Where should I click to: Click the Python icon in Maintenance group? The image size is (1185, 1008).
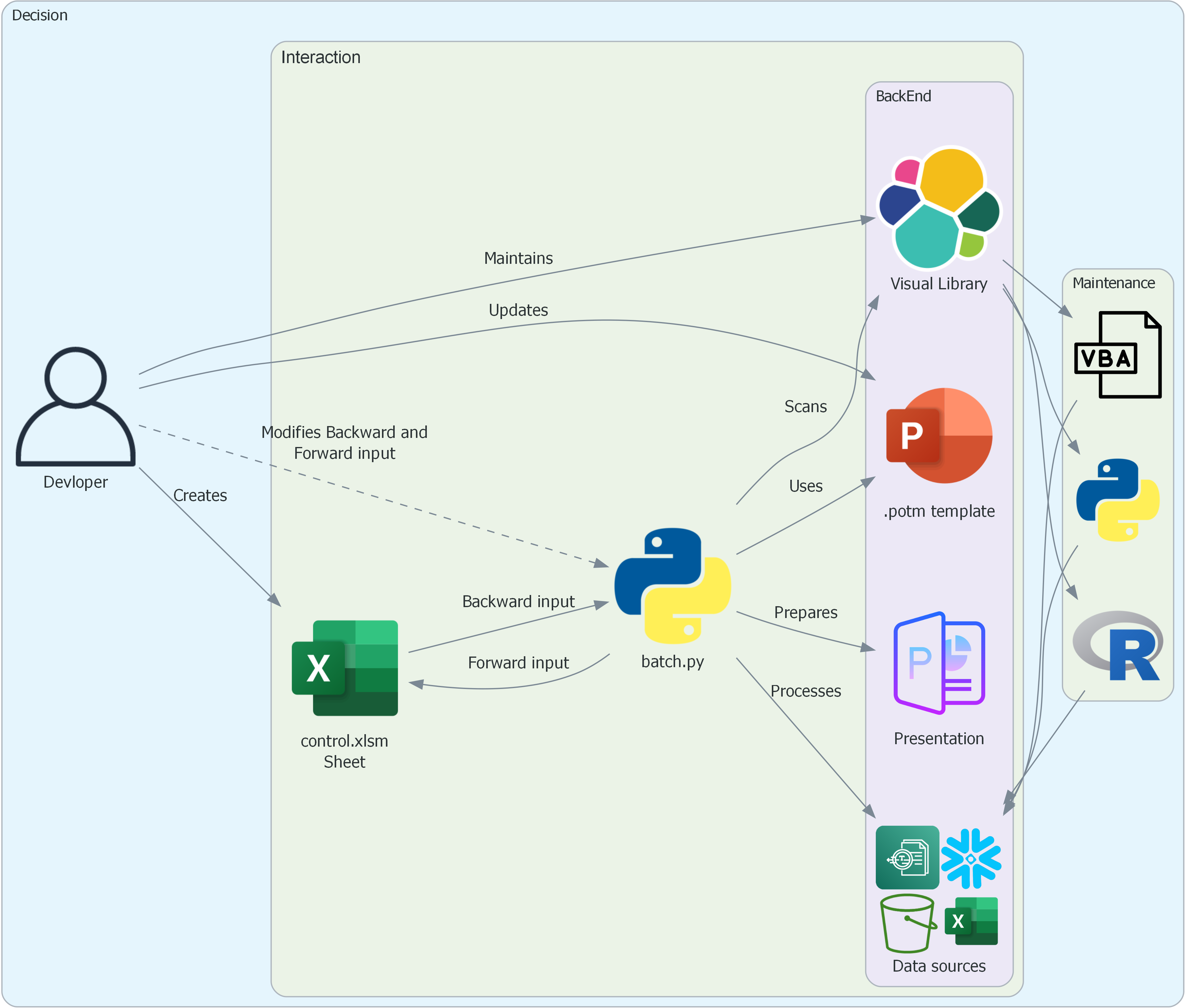coord(1118,500)
